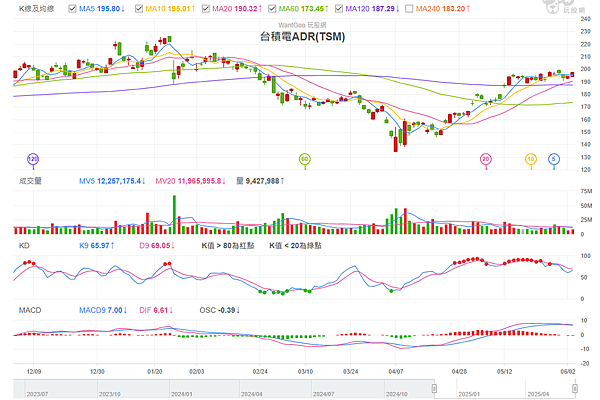Click the MACD panel label

click(30, 310)
